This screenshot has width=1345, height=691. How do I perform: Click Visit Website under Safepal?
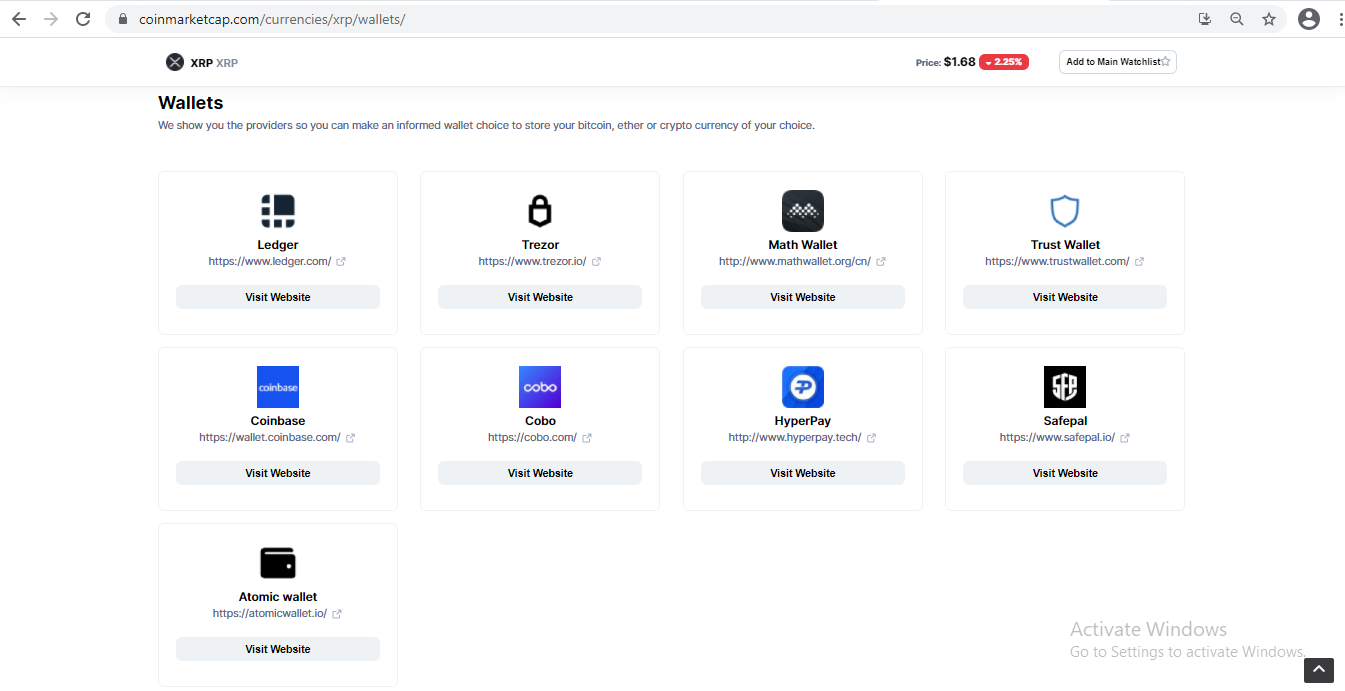pos(1065,473)
